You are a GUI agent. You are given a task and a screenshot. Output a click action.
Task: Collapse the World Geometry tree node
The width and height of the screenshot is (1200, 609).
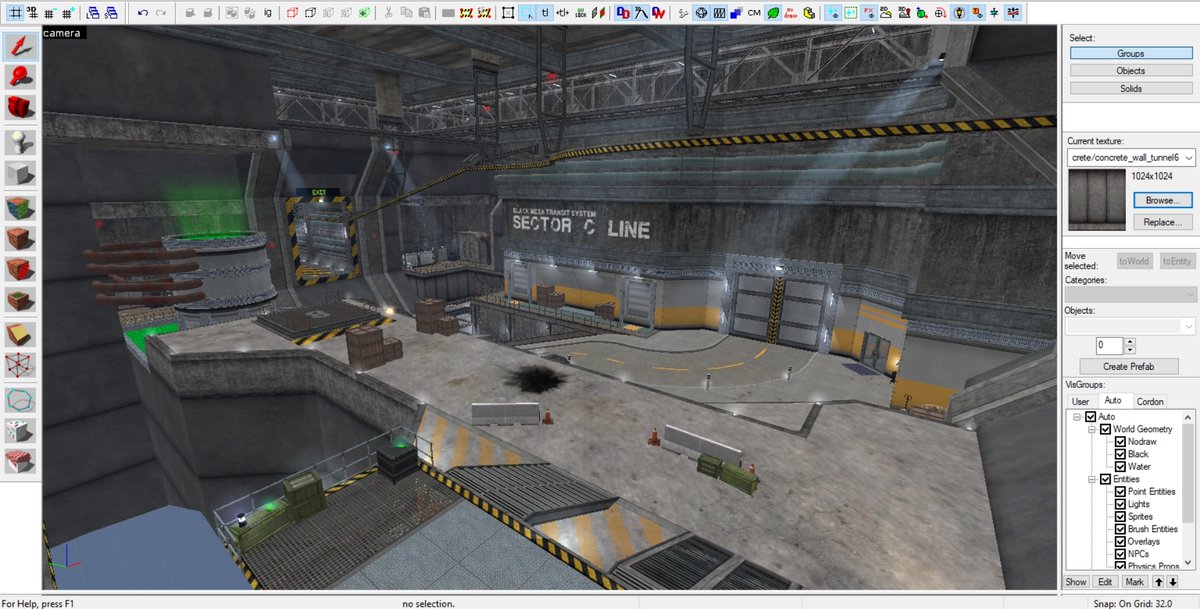coord(1092,429)
